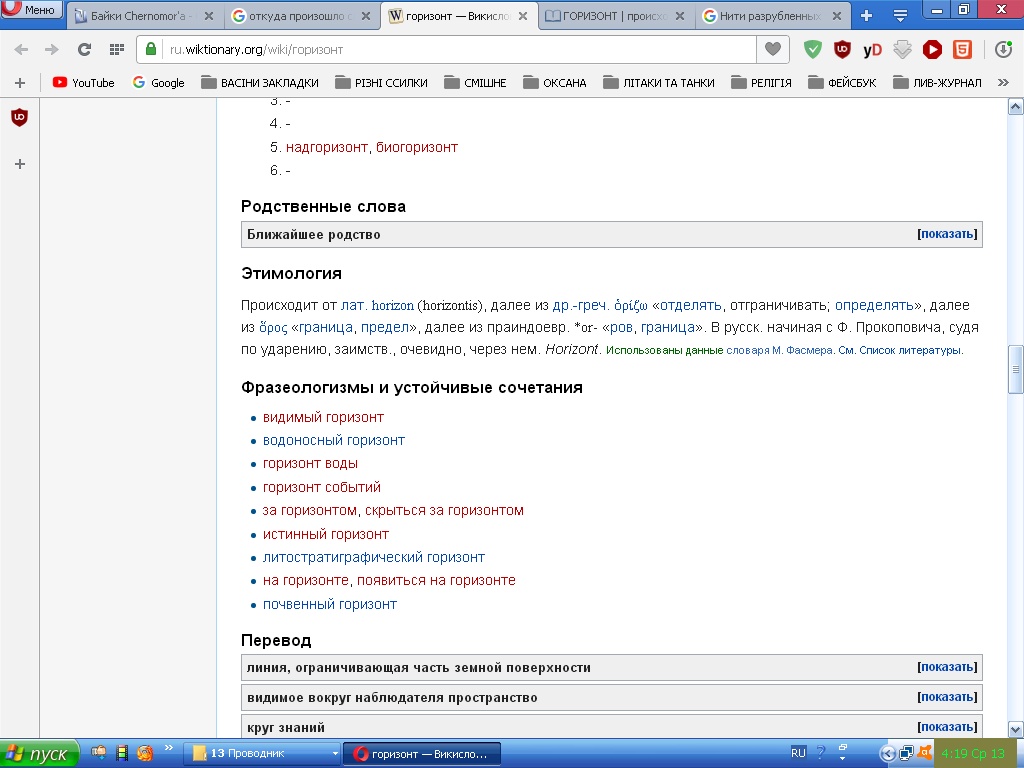Image resolution: width=1024 pixels, height=768 pixels.
Task: Click the yD extension icon
Action: point(872,50)
